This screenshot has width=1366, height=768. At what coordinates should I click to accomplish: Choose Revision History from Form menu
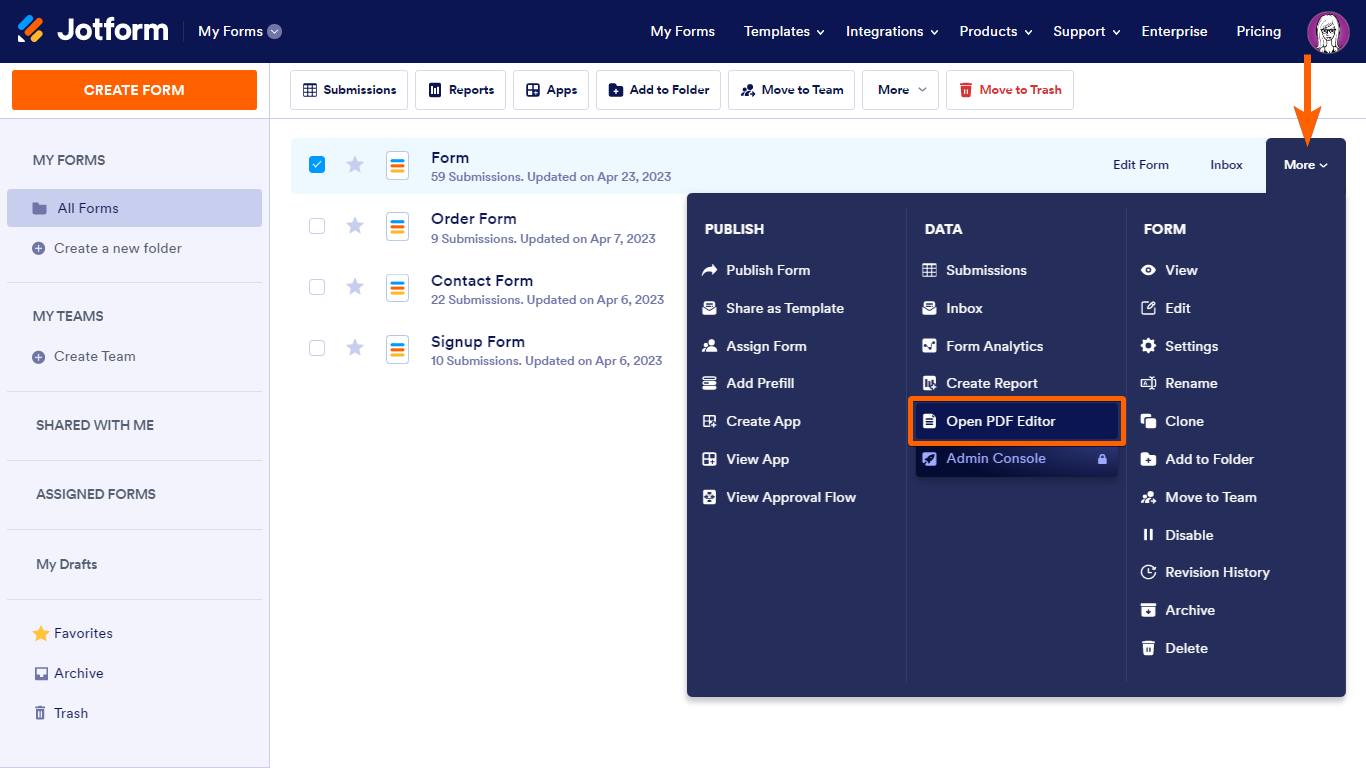pyautogui.click(x=1217, y=572)
